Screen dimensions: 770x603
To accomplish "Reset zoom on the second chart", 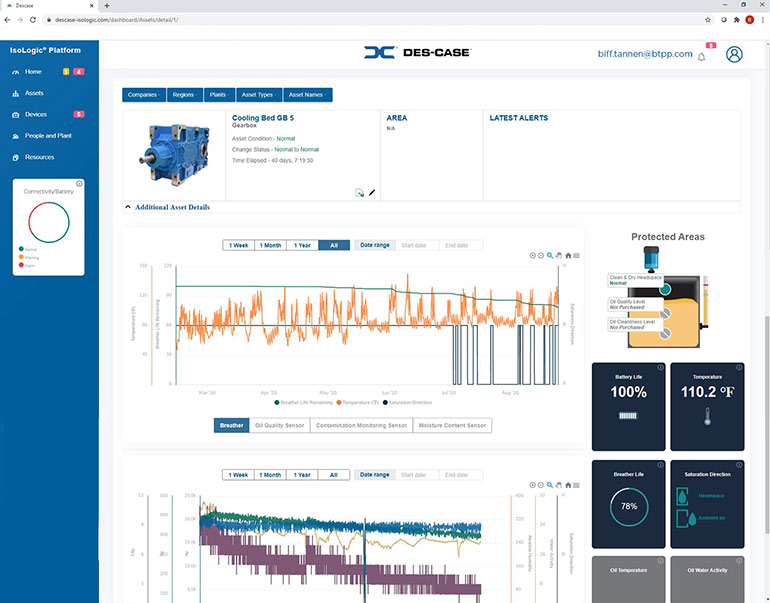I will (x=568, y=485).
